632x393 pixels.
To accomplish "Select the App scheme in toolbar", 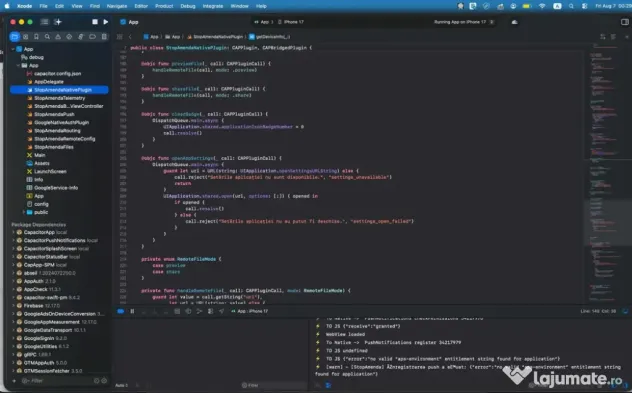I will 262,22.
